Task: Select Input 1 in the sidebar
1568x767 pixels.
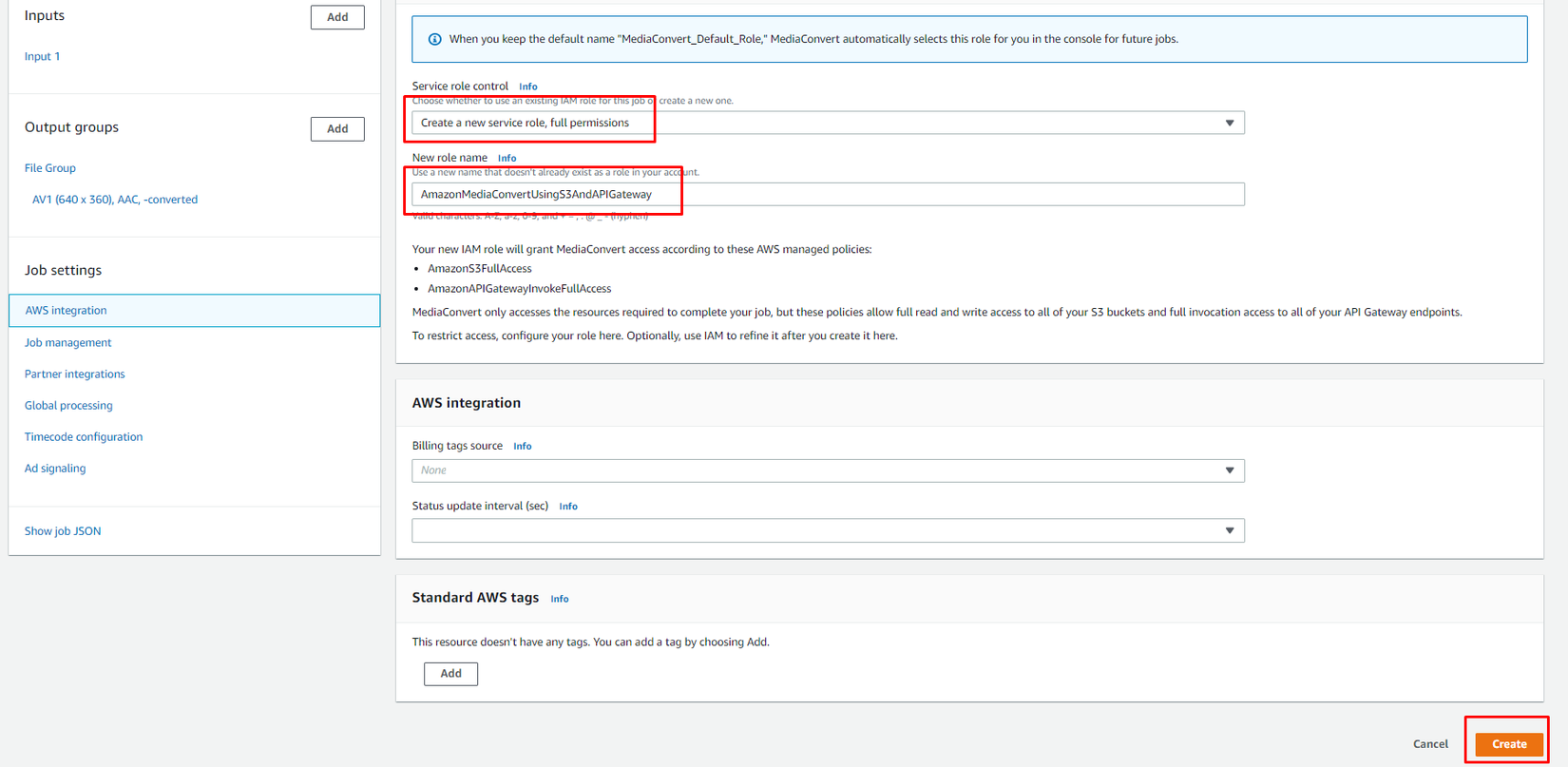Action: tap(42, 56)
